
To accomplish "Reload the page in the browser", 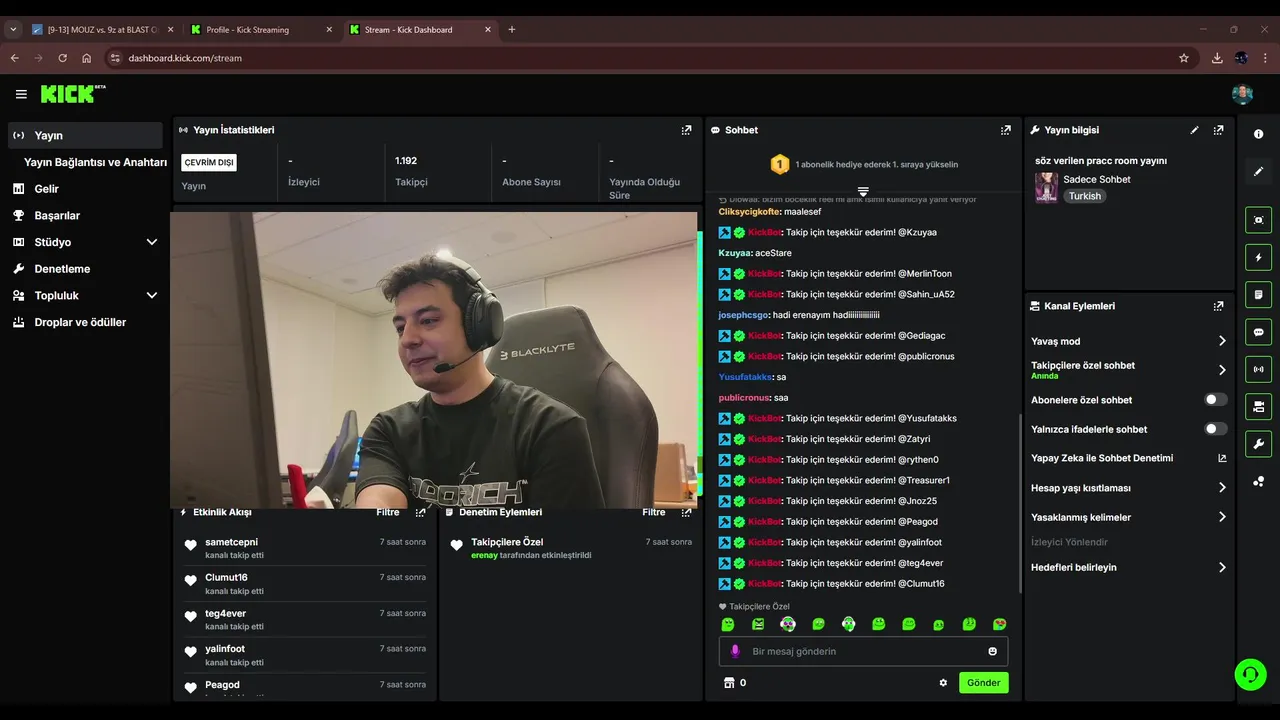I will (62, 58).
